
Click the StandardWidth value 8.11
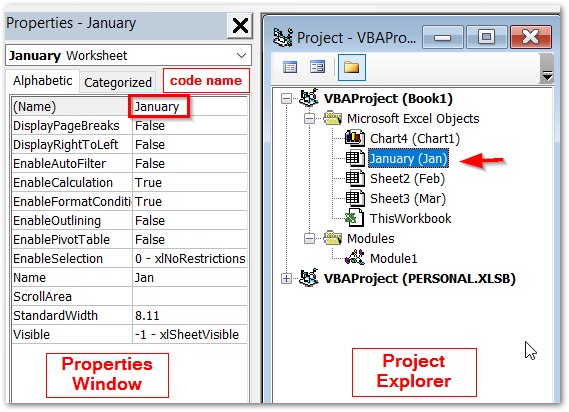click(x=190, y=315)
